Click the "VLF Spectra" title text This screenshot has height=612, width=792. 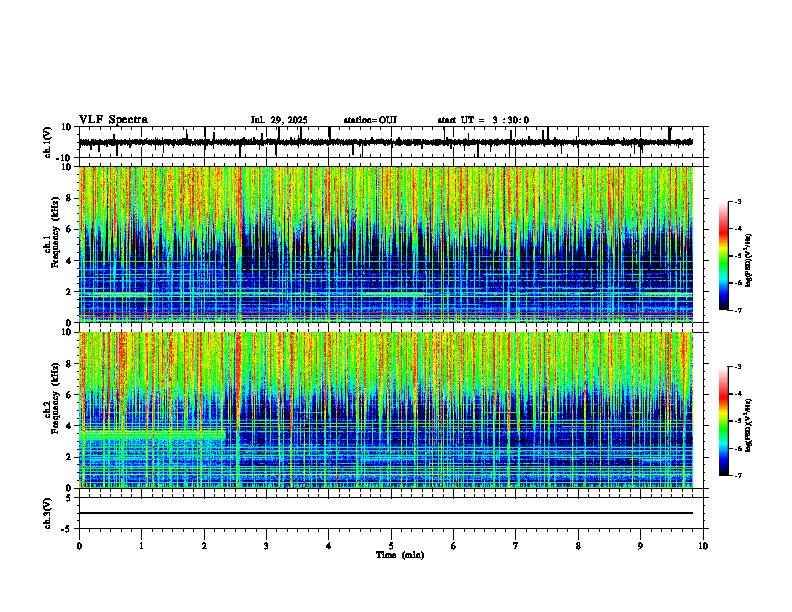pos(113,120)
